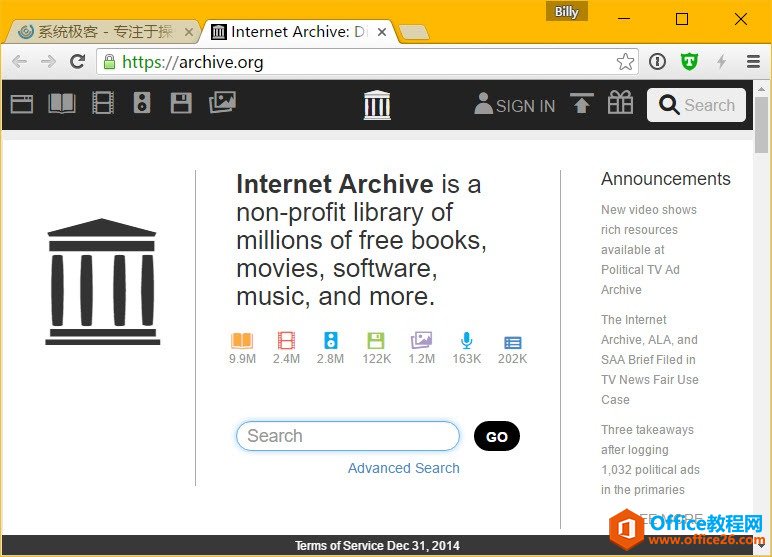The height and width of the screenshot is (557, 772).
Task: Click the scrollbar up arrow
Action: coord(761,89)
